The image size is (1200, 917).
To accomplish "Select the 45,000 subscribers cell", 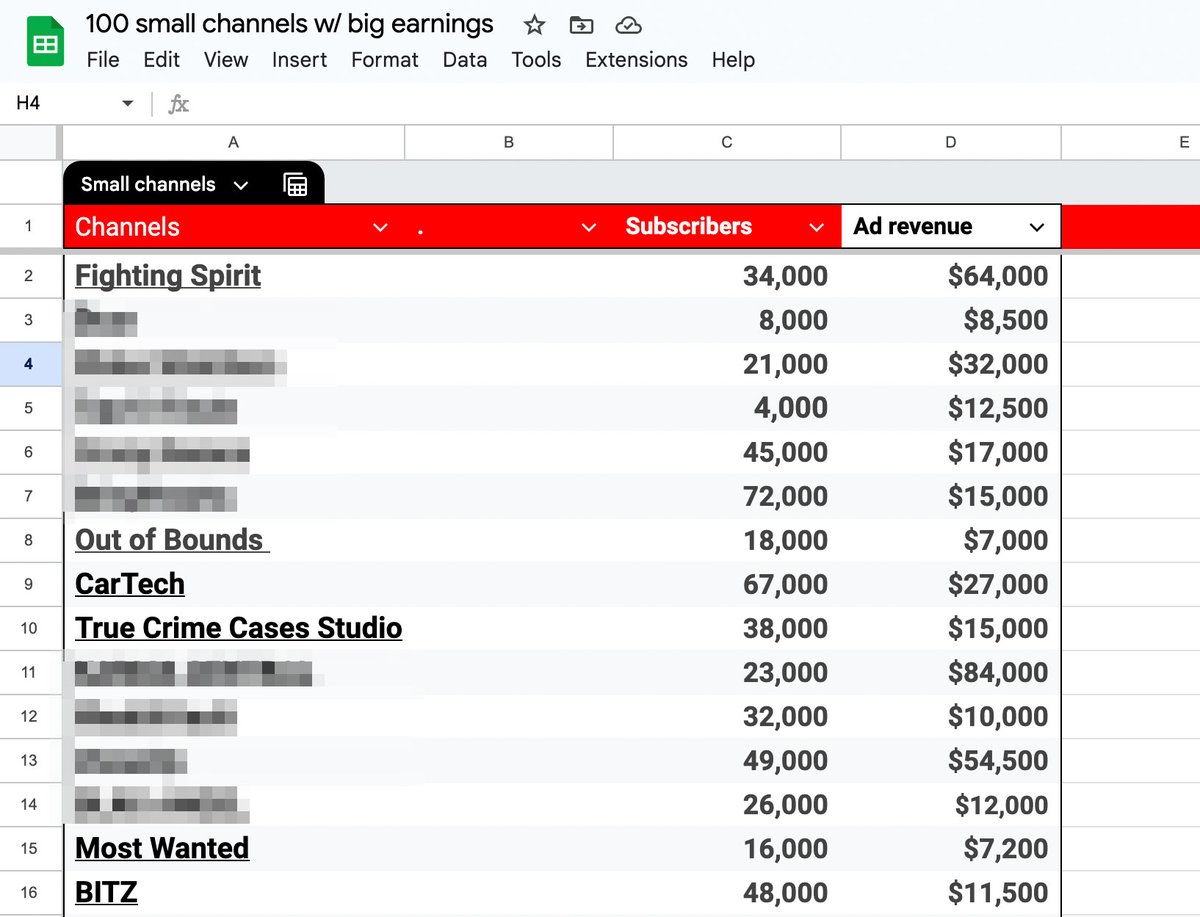I will point(727,452).
